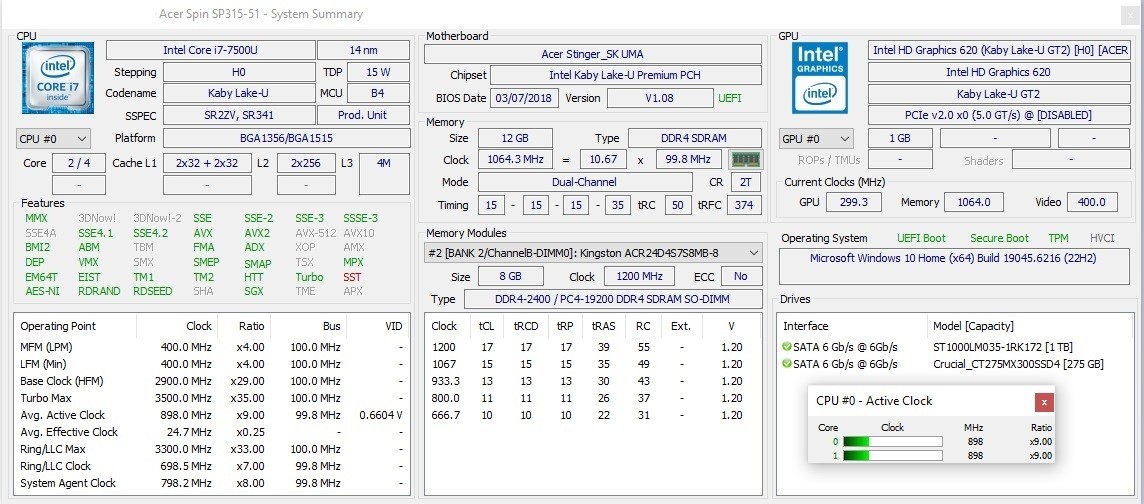Select the Intel HD Graphics 620 name field

pyautogui.click(x=998, y=72)
